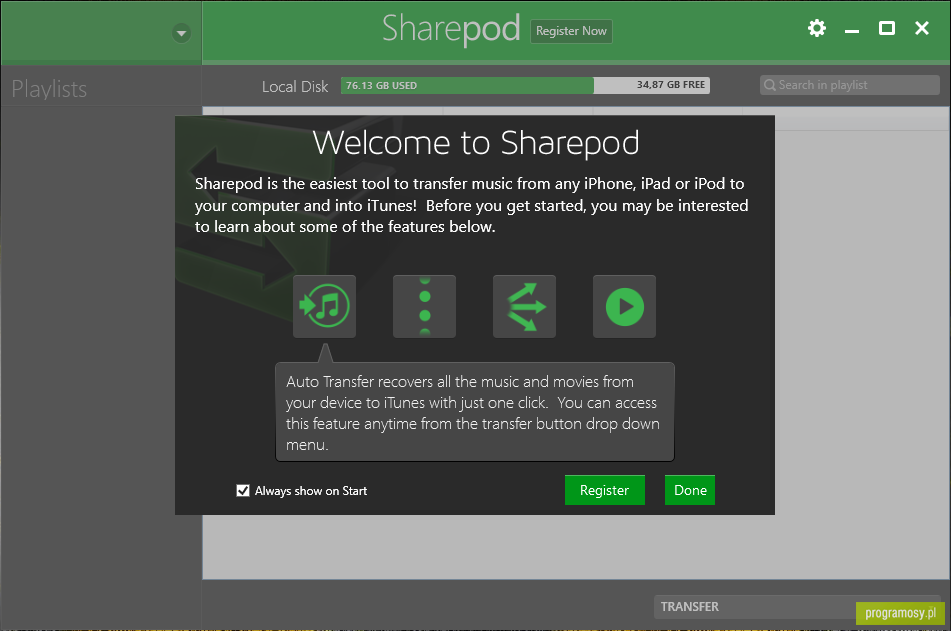Maximize the Sharepod window
951x631 pixels.
[887, 28]
